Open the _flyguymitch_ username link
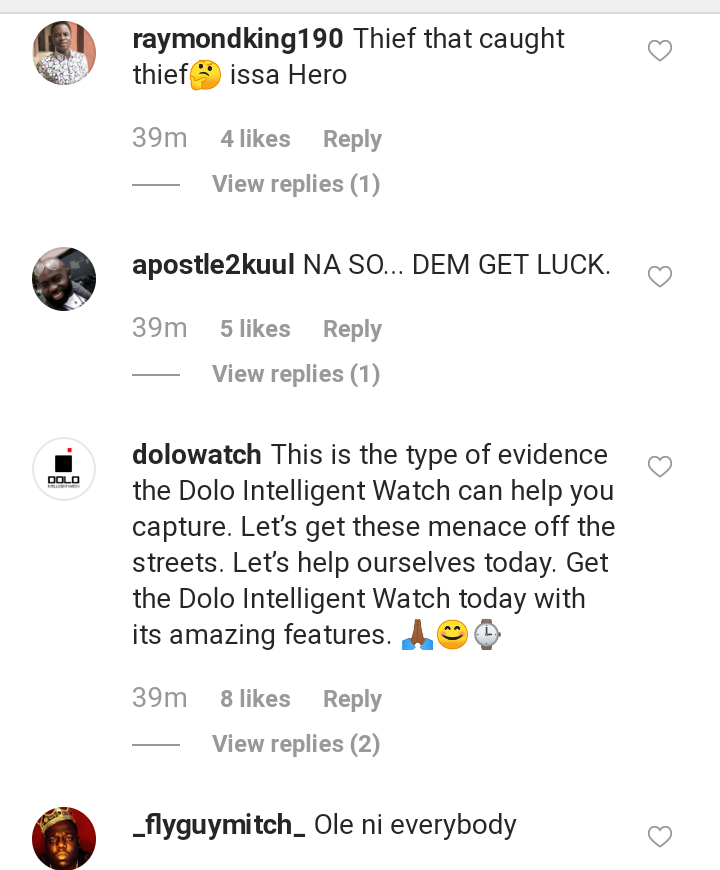The width and height of the screenshot is (720, 870). 219,825
